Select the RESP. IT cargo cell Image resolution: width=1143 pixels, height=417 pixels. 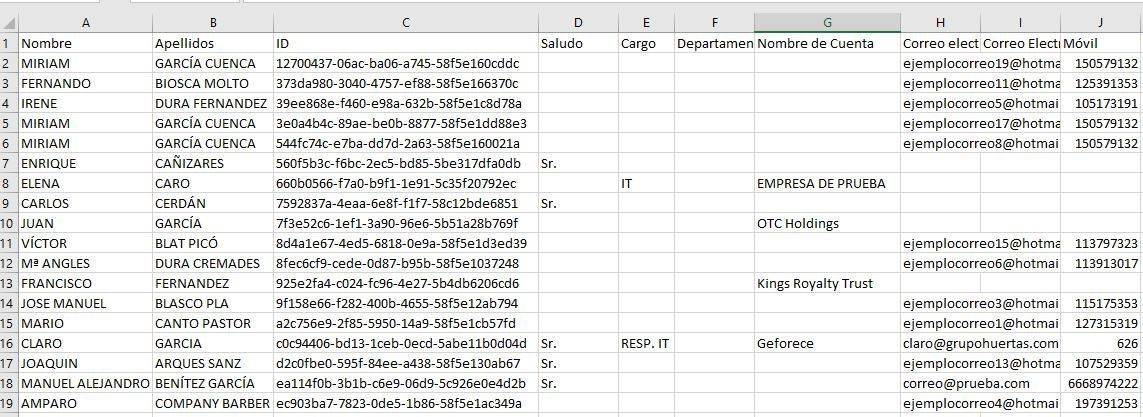click(646, 343)
